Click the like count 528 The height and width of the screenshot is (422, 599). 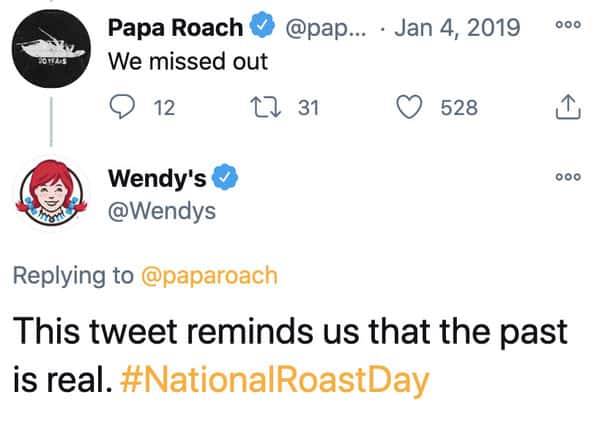pyautogui.click(x=459, y=107)
